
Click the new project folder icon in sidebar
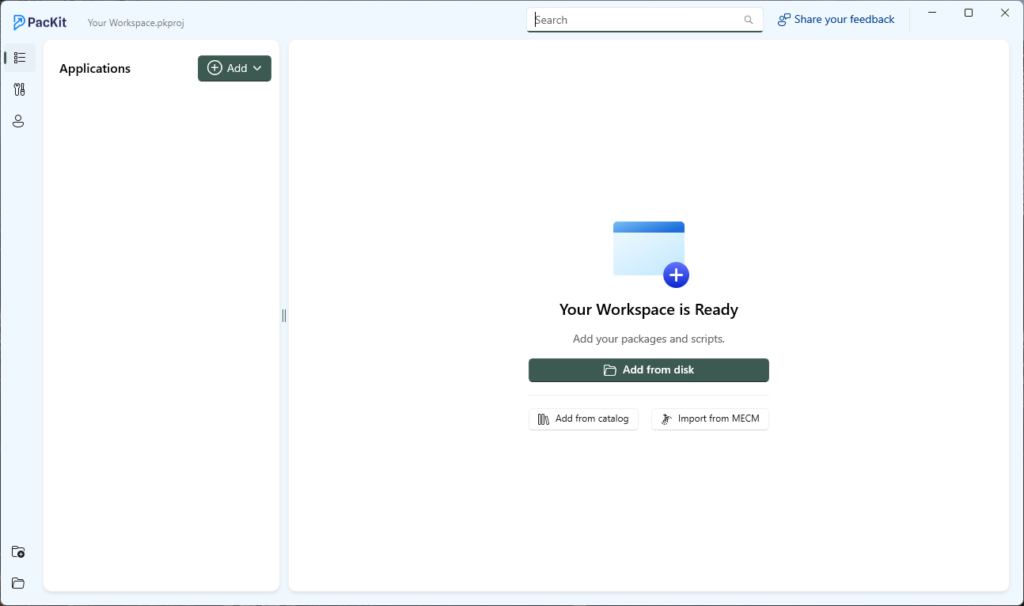[x=18, y=551]
